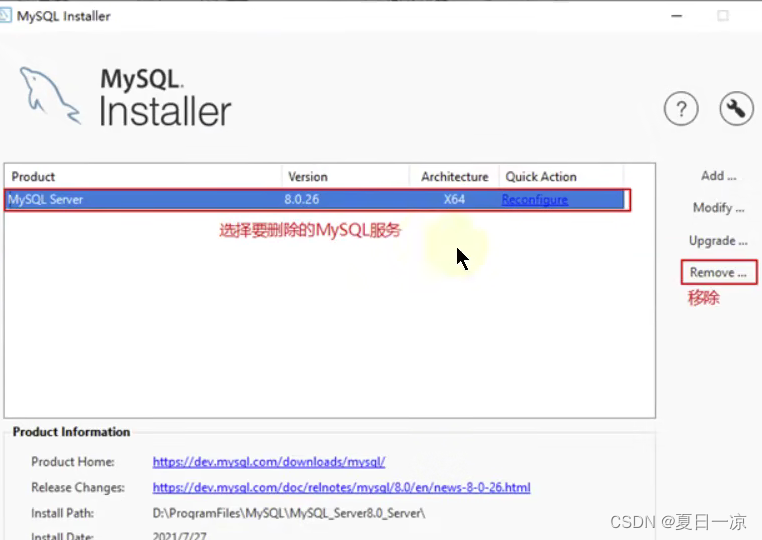The width and height of the screenshot is (762, 540).
Task: Click the Version column header
Action: (346, 176)
